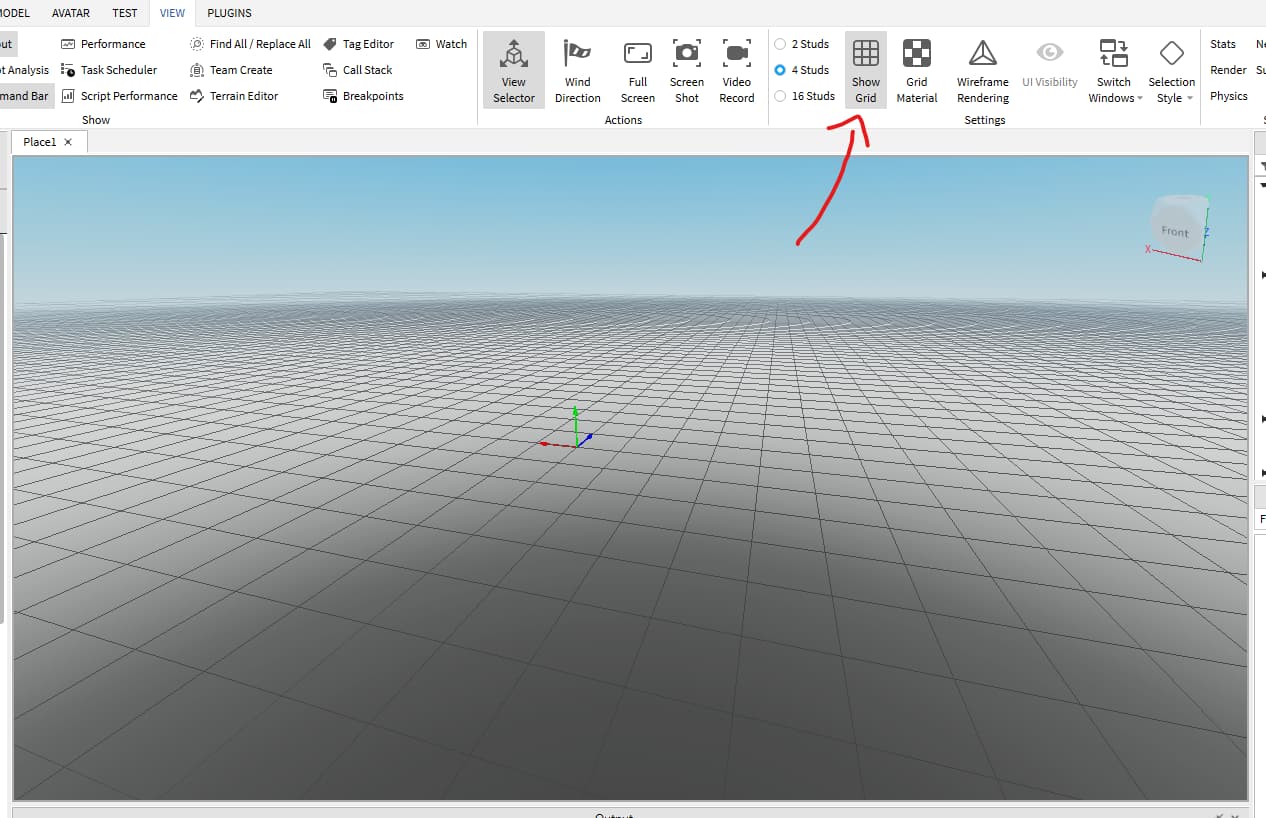Toggle Show Grid off
Viewport: 1266px width, 818px height.
click(865, 69)
